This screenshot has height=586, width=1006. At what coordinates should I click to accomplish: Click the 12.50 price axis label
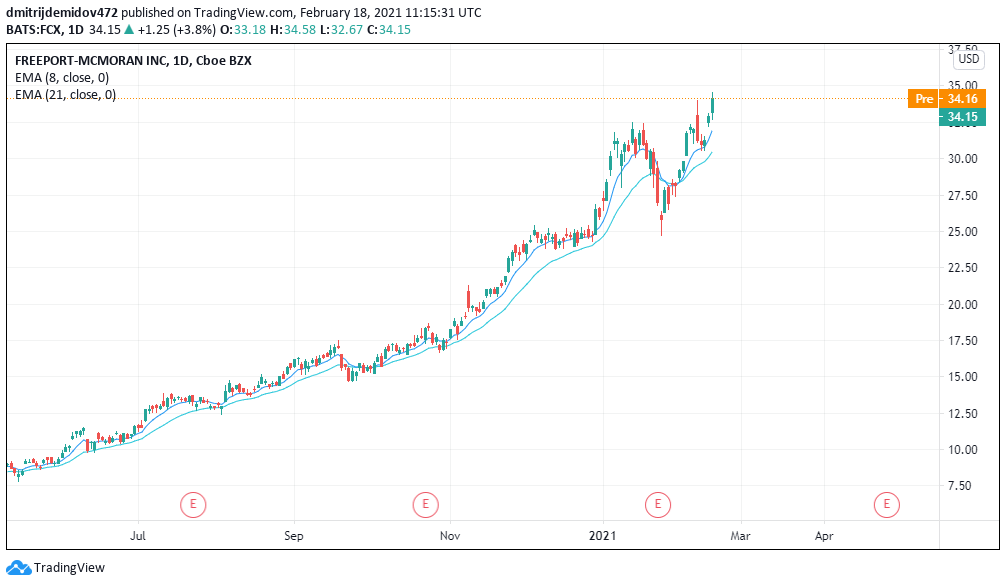(963, 413)
